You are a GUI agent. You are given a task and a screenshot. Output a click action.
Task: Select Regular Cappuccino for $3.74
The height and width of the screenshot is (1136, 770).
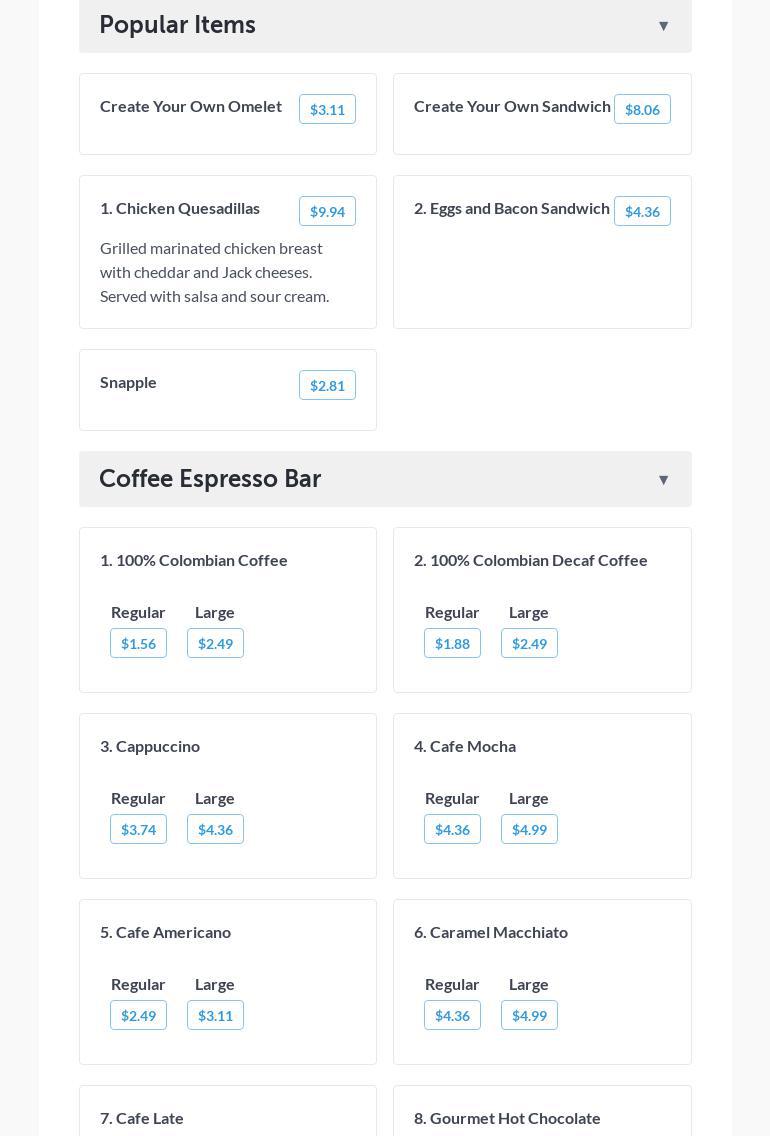point(138,830)
